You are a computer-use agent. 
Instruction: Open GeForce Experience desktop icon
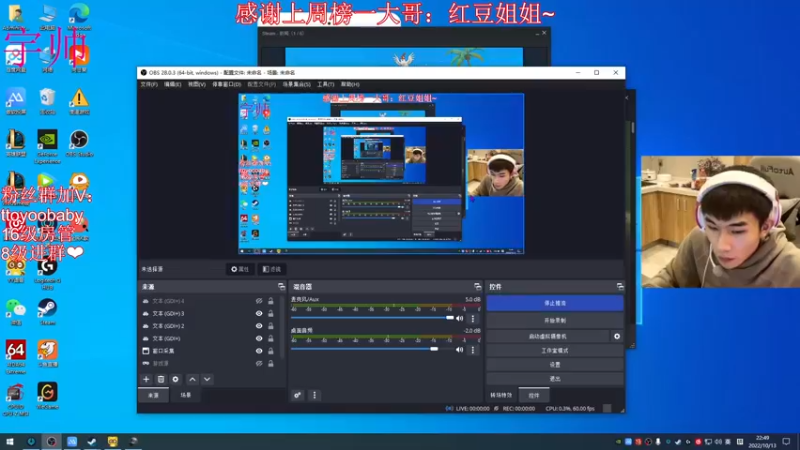pyautogui.click(x=47, y=146)
